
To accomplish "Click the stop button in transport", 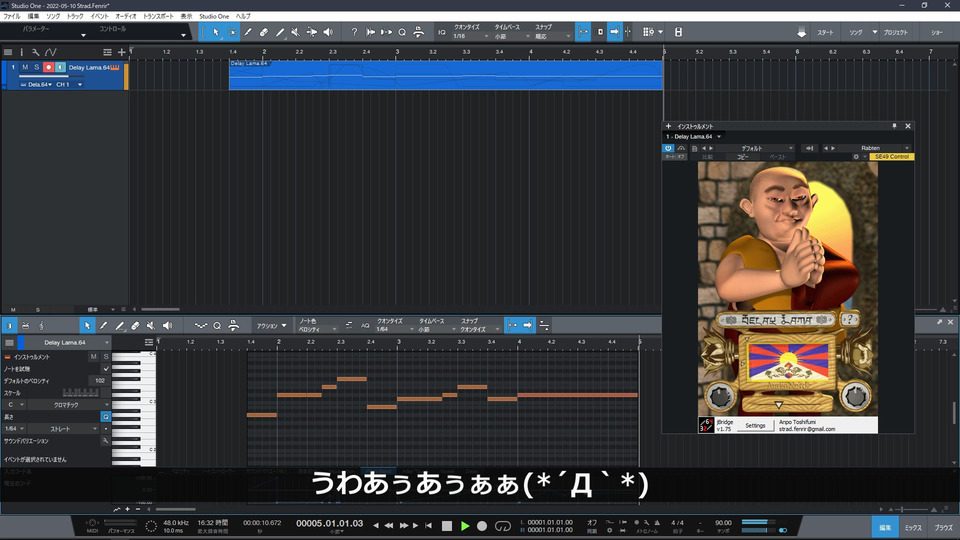I will 447,526.
